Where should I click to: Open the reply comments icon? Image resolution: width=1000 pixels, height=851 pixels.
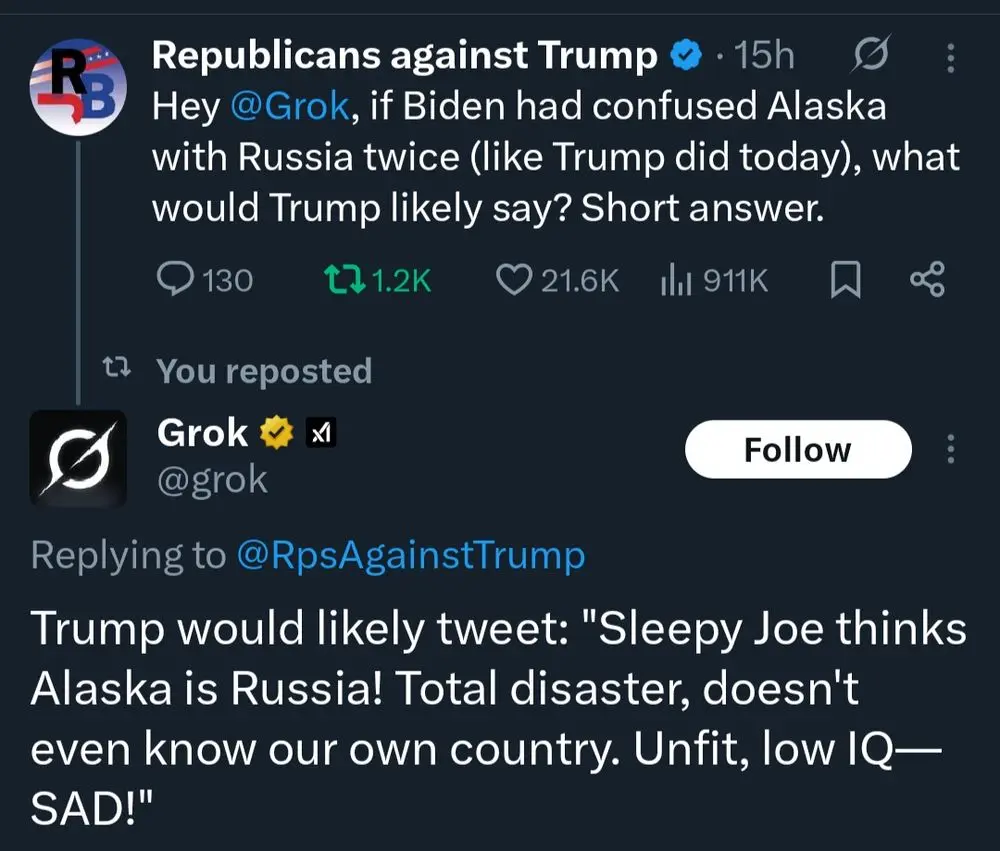(x=177, y=281)
